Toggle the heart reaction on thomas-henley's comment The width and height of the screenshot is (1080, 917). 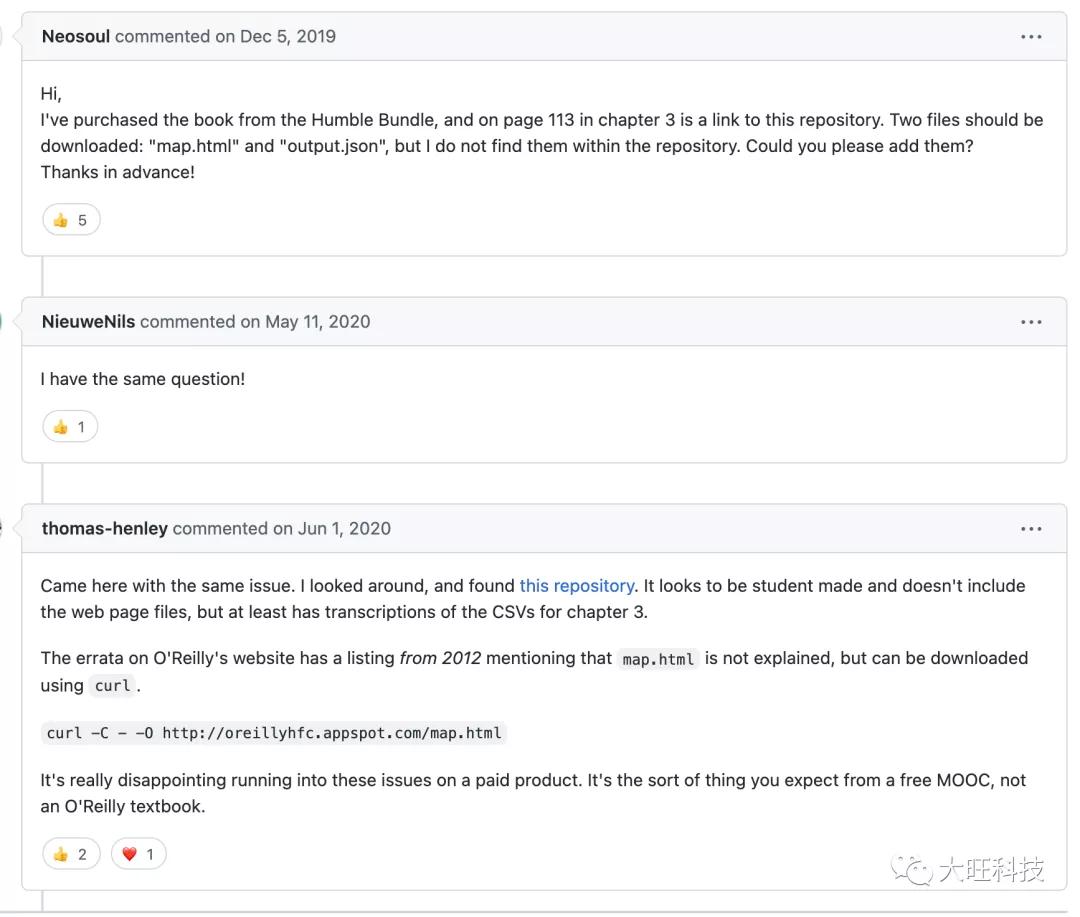coord(138,853)
